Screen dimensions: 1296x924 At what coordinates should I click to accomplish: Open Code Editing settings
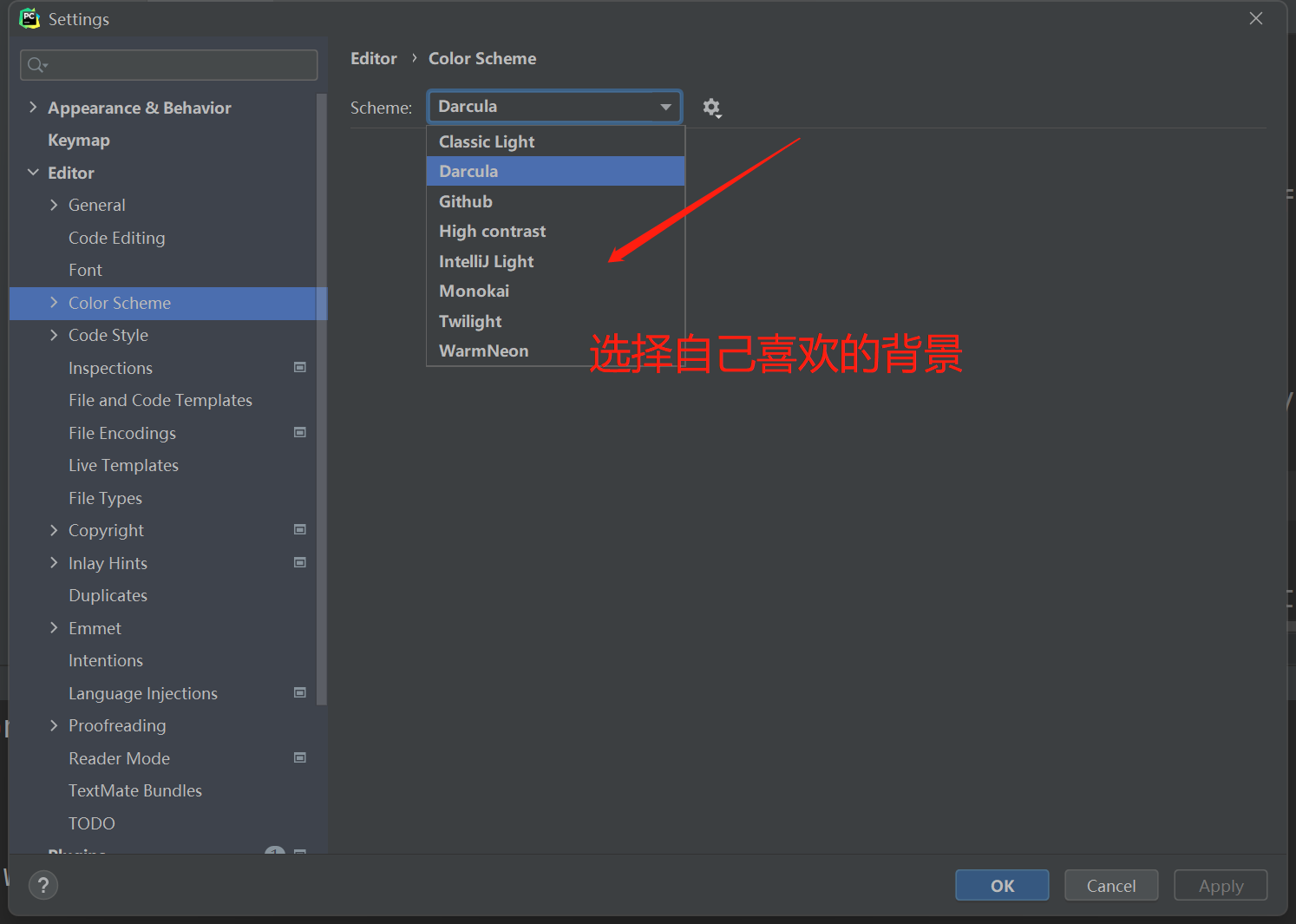pos(117,238)
